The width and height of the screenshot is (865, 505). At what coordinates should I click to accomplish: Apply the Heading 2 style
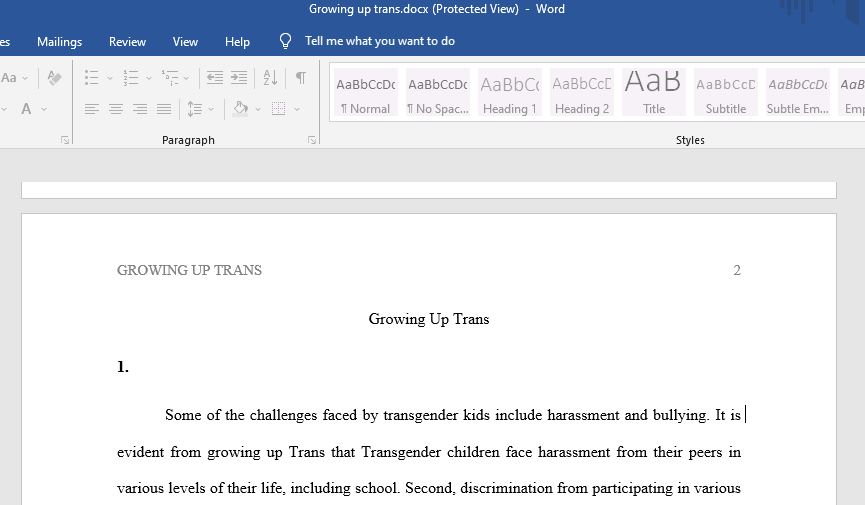pos(582,92)
